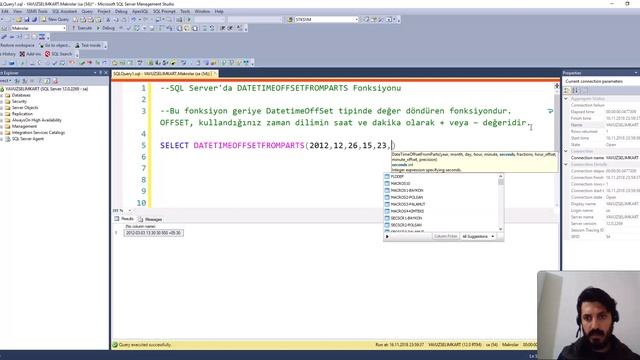
Task: Click the Open File folder icon
Action: (x=19, y=19)
